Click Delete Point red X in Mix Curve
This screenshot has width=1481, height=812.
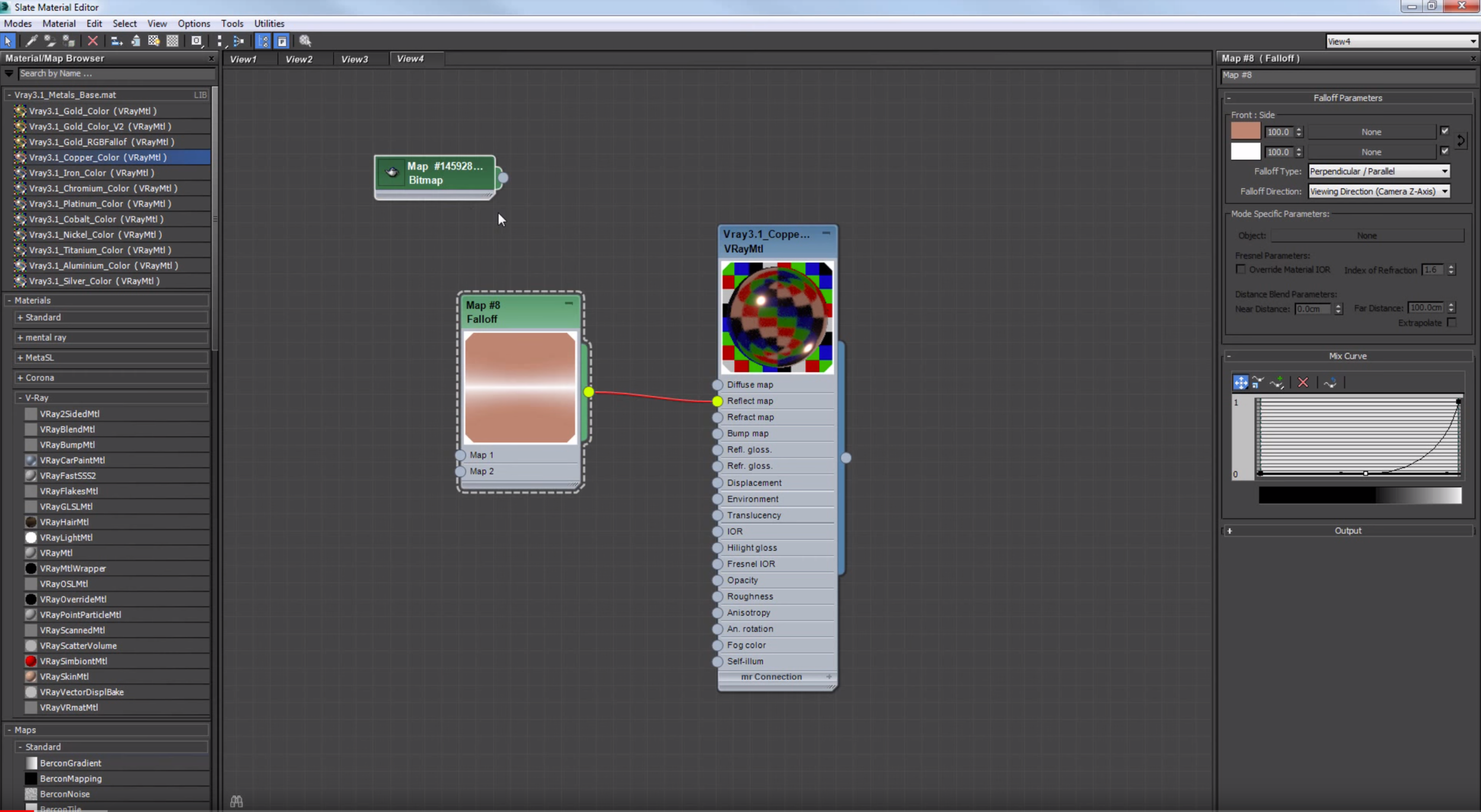[1303, 383]
